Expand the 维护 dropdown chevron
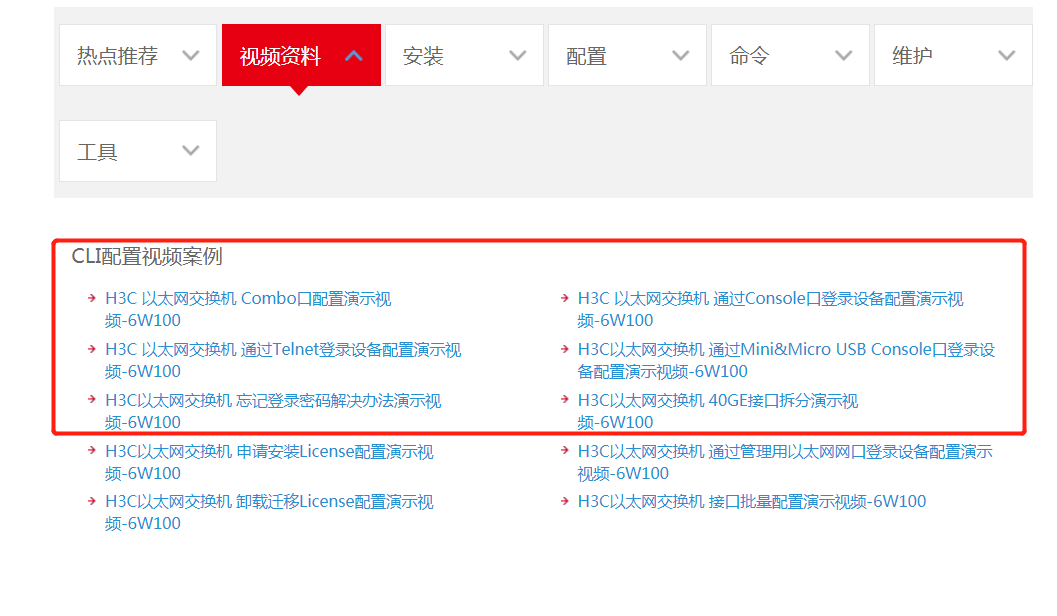 (x=1006, y=56)
